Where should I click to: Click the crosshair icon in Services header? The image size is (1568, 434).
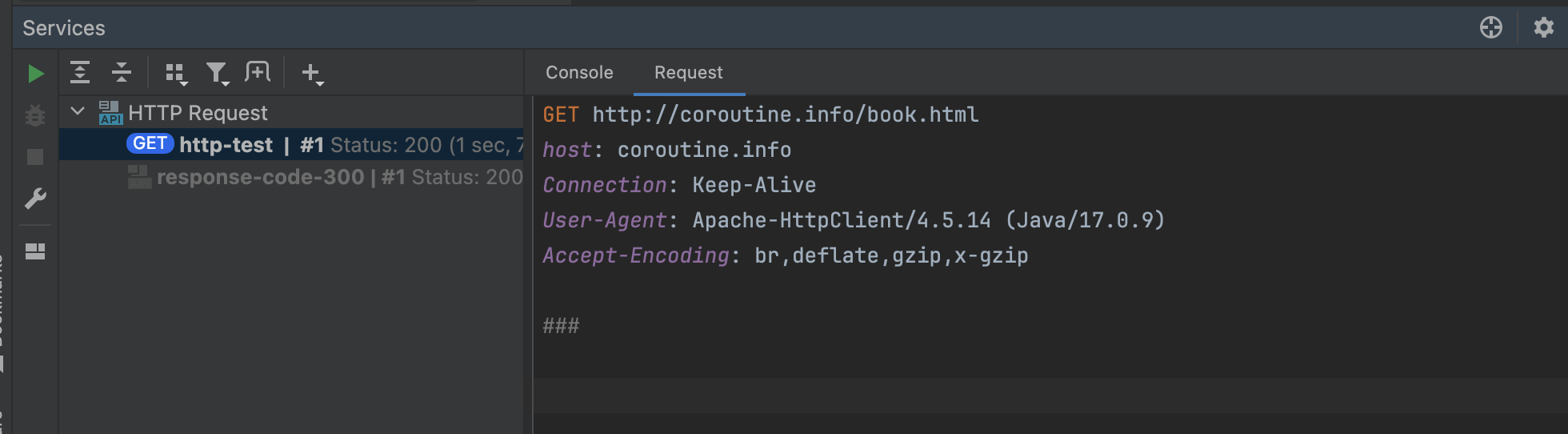[x=1491, y=27]
